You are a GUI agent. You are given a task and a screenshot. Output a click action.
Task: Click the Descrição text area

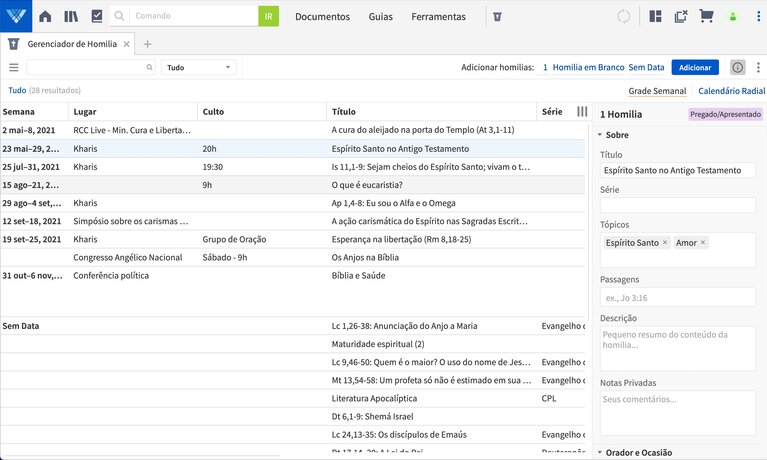pos(677,348)
